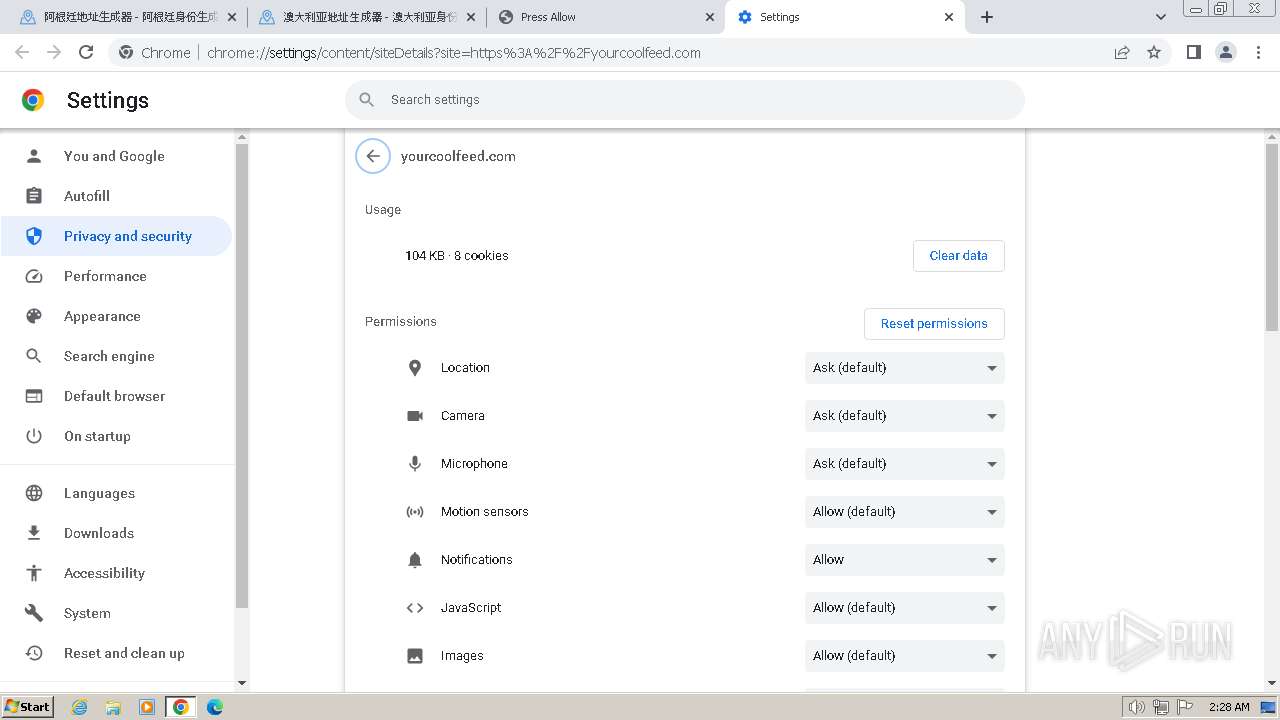Open File Explorer from the taskbar
The image size is (1280, 720).
113,707
